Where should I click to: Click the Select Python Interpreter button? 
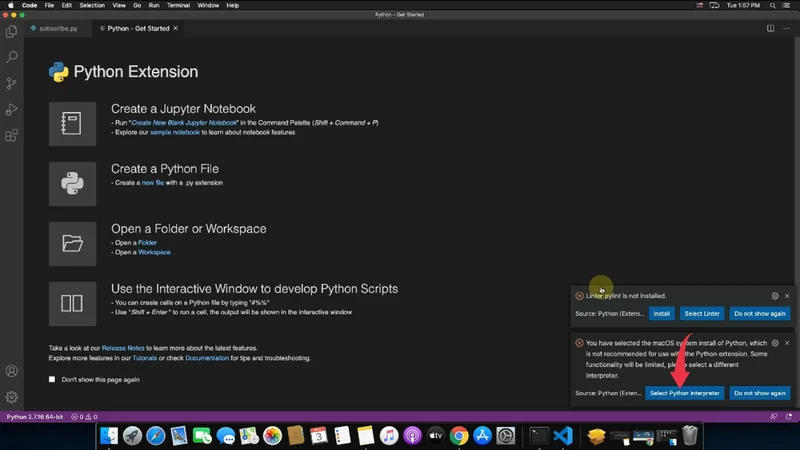click(x=685, y=393)
